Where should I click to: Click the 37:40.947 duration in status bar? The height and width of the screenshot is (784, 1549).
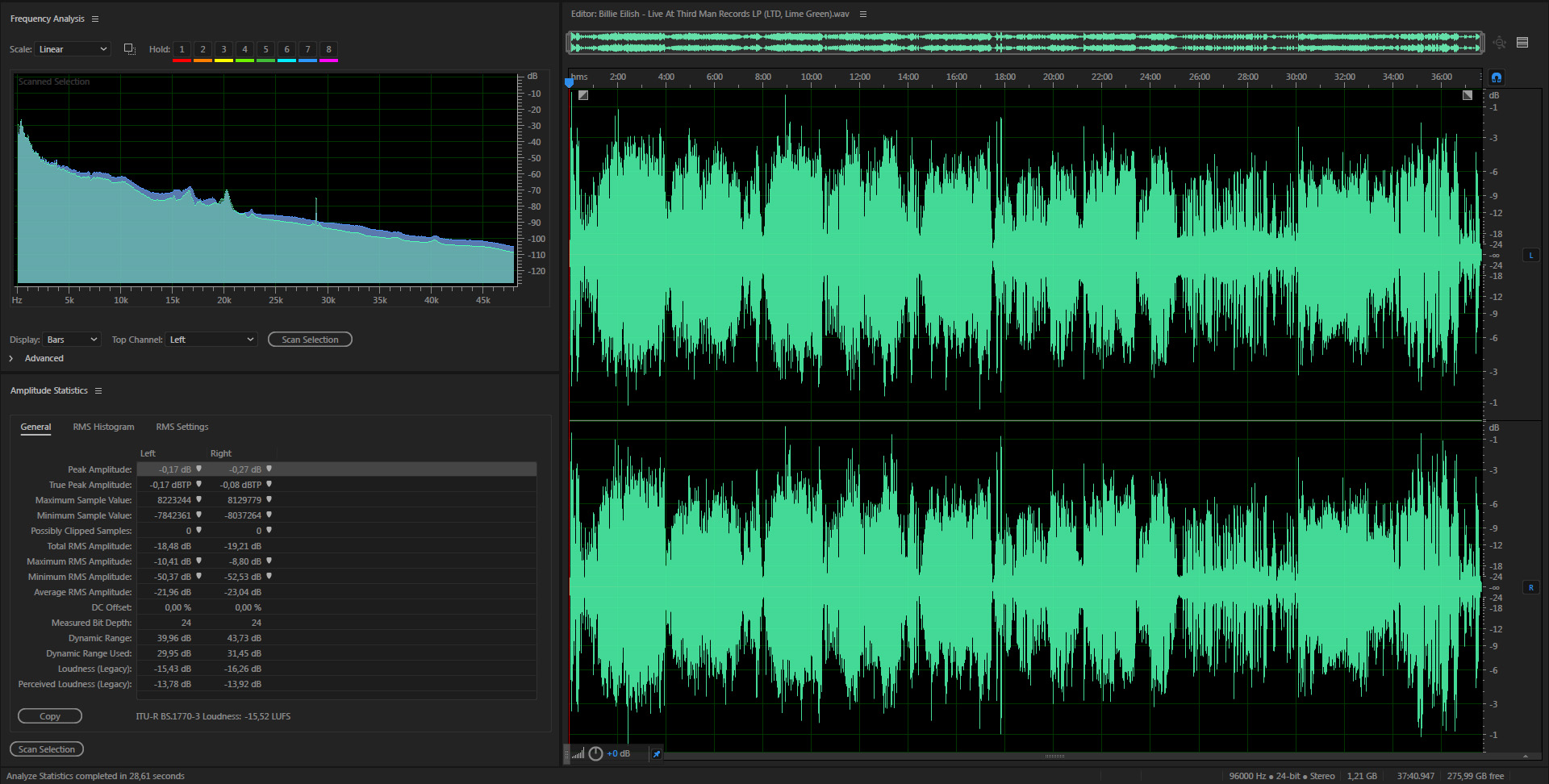coord(1416,776)
